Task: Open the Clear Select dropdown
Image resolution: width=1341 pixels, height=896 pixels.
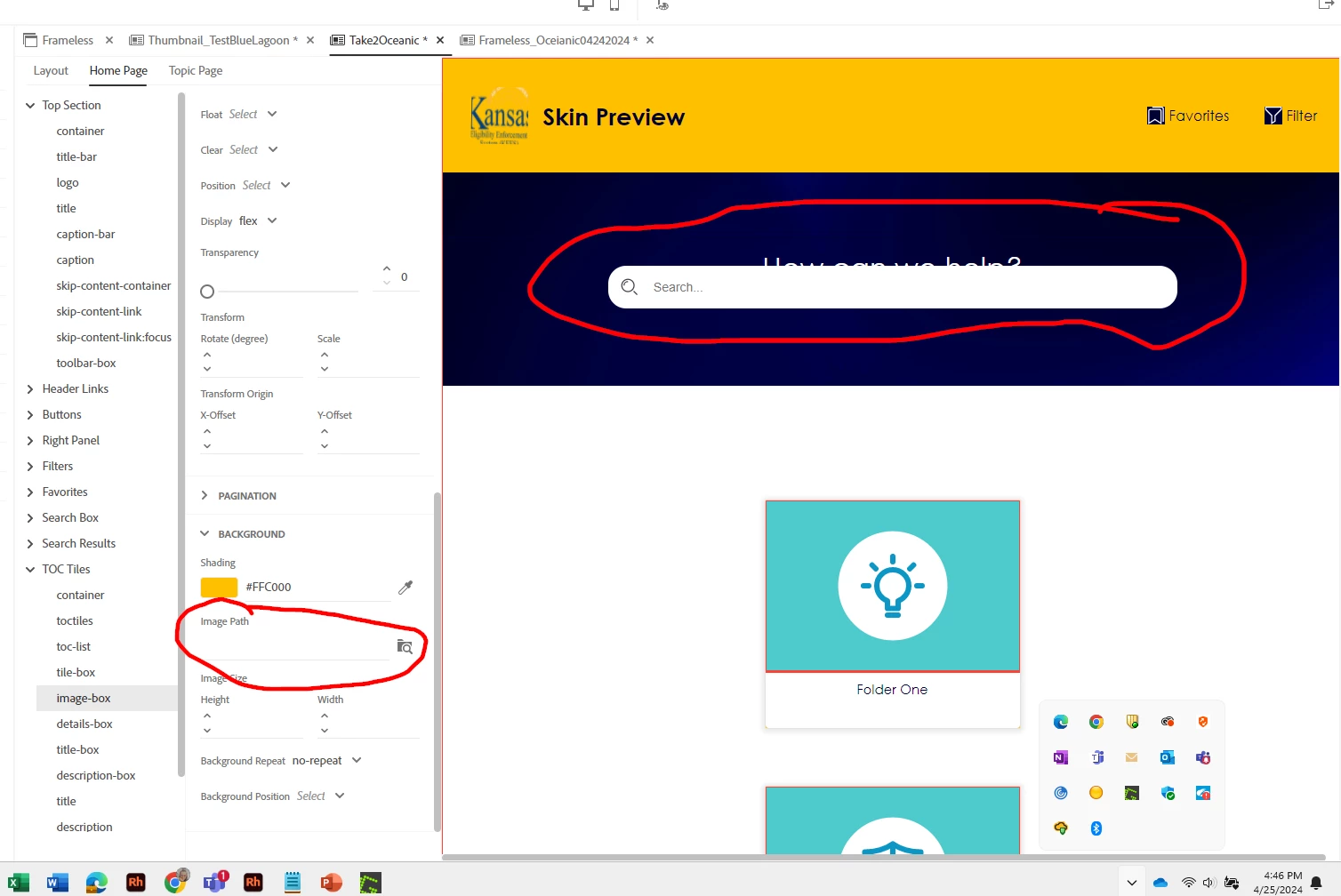Action: tap(253, 149)
